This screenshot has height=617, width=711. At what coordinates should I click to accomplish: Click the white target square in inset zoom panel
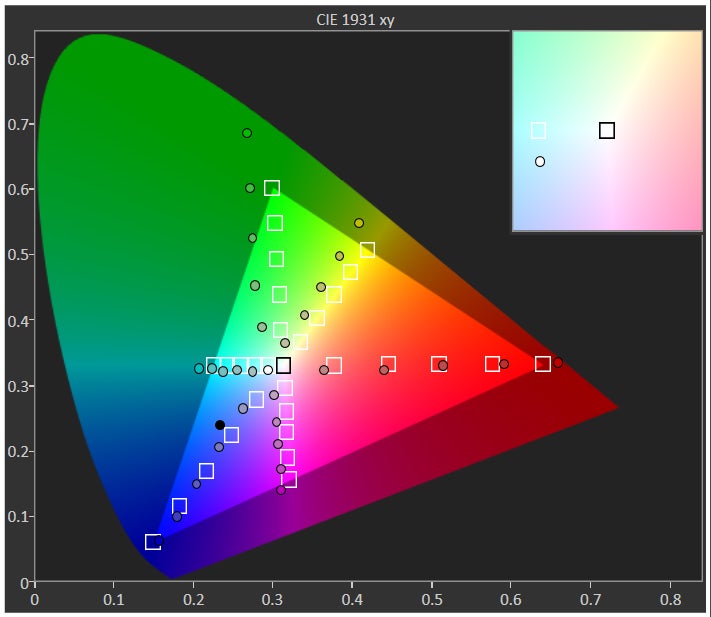538,131
